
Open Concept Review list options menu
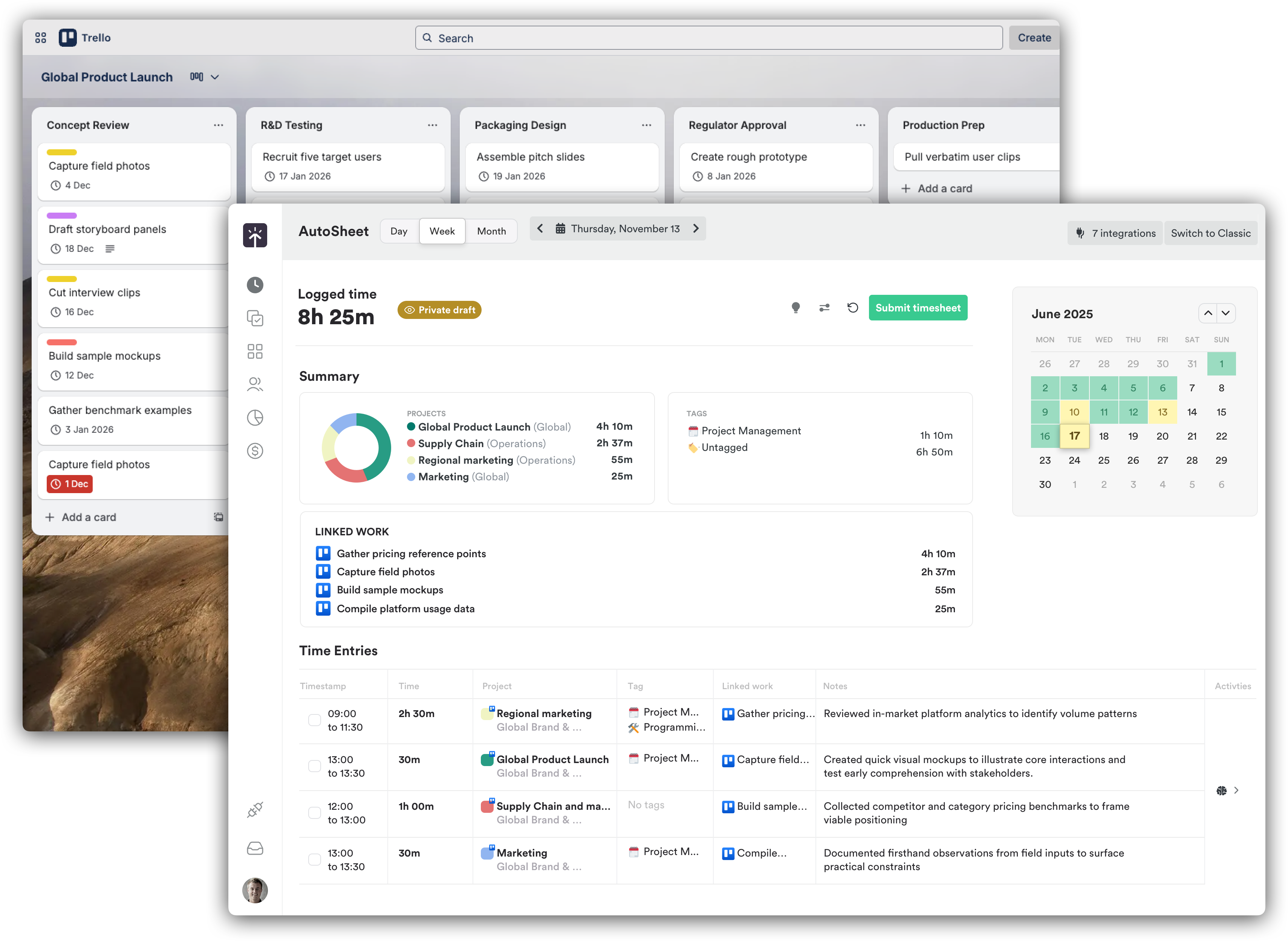tap(218, 125)
